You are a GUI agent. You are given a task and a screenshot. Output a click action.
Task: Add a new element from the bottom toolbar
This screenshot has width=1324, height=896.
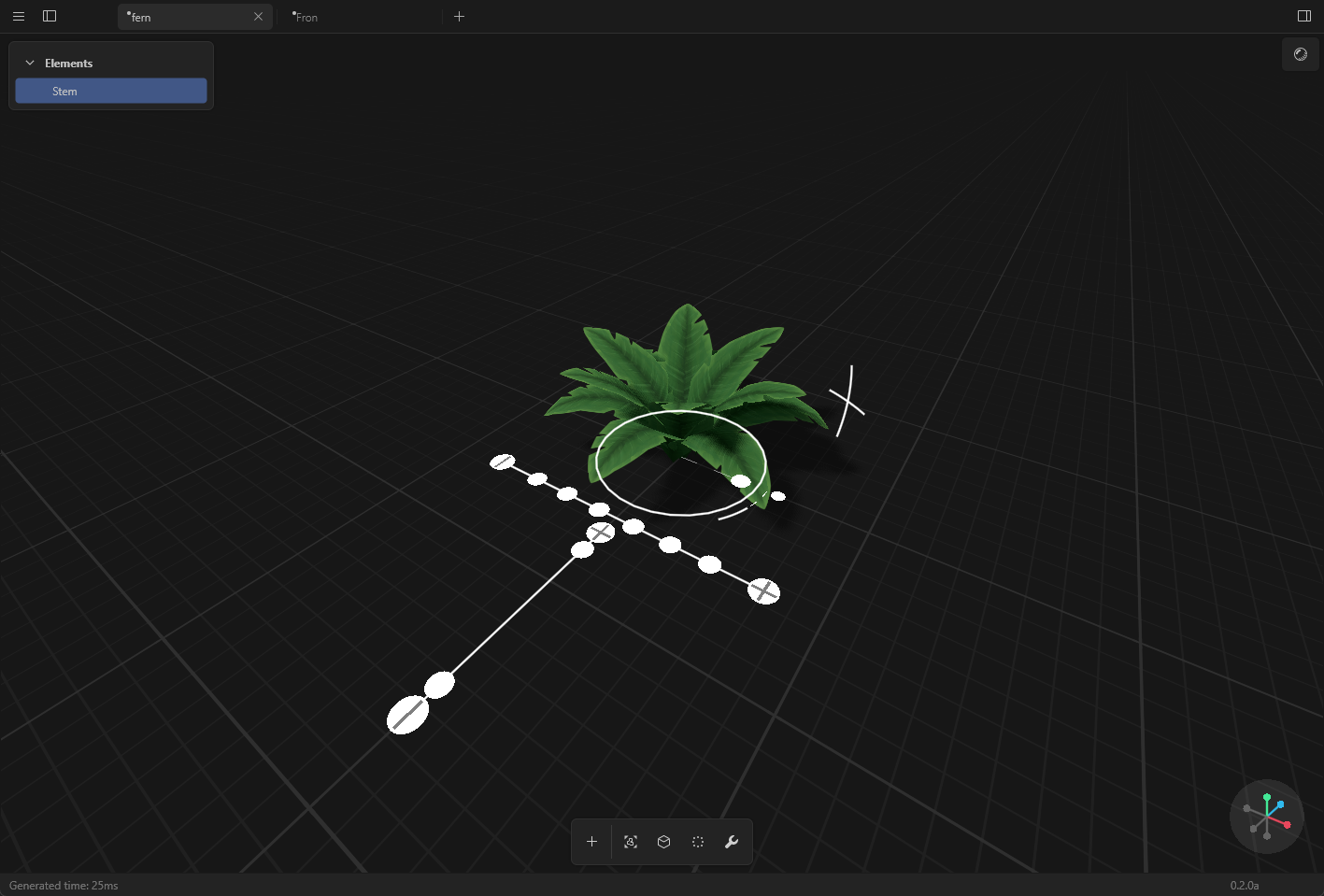tap(591, 842)
